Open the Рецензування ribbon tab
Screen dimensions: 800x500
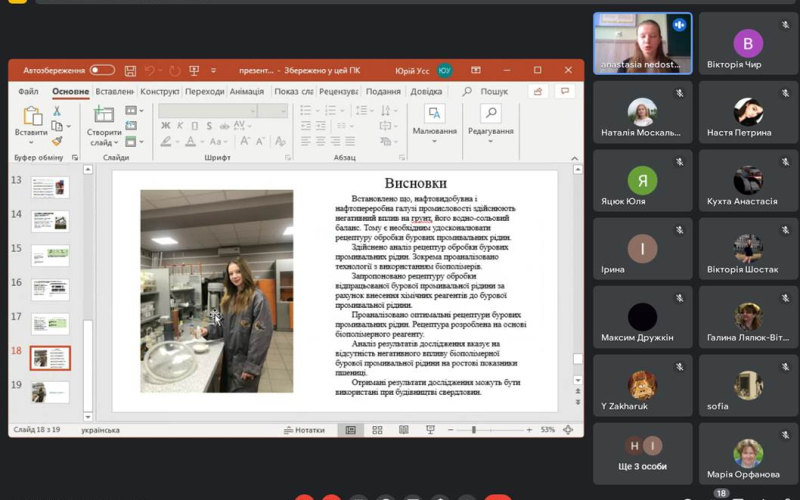click(x=338, y=91)
